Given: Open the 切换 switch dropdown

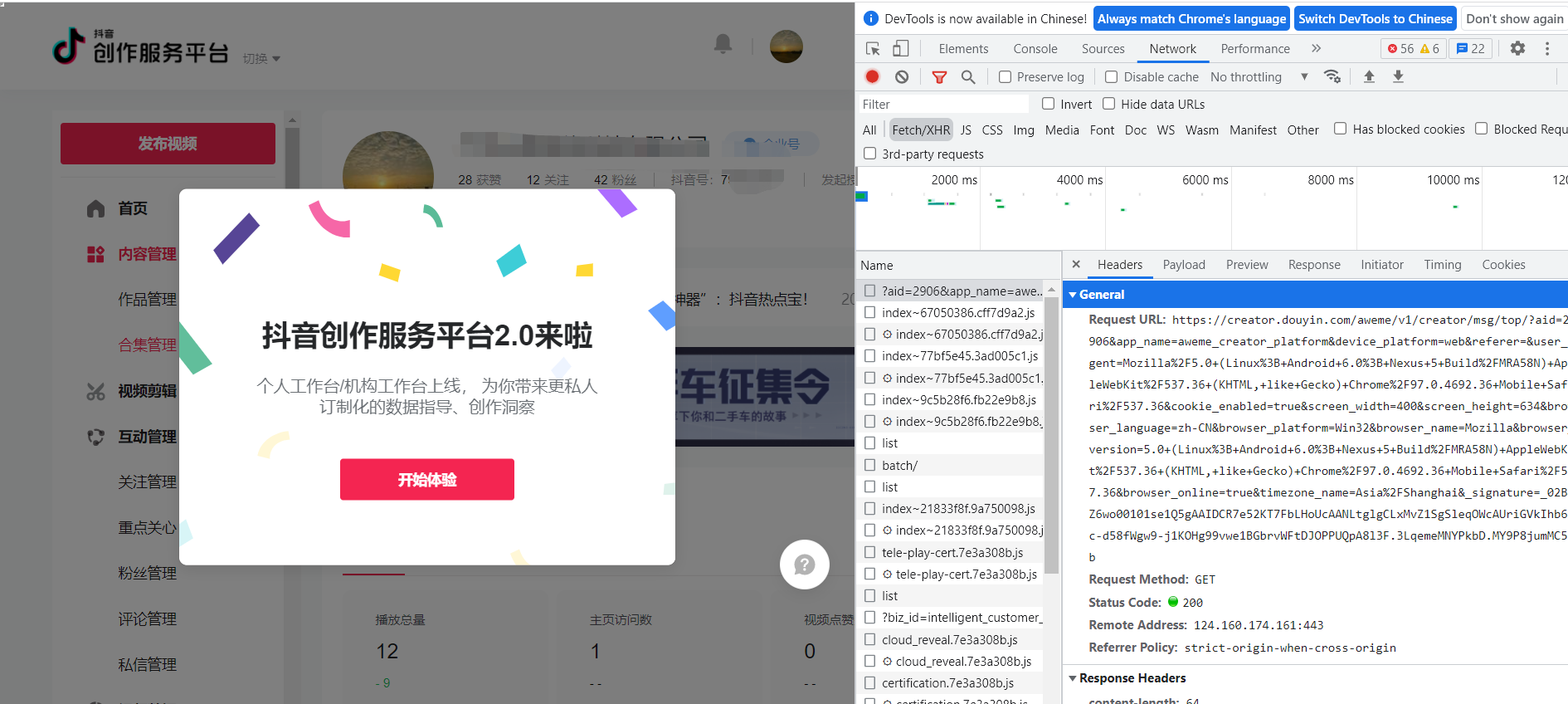Looking at the screenshot, I should [261, 58].
